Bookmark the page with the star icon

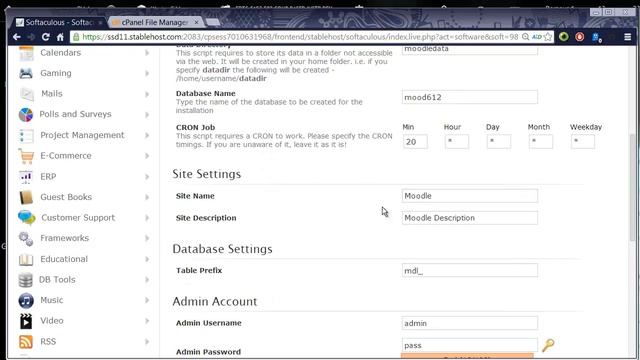click(548, 37)
